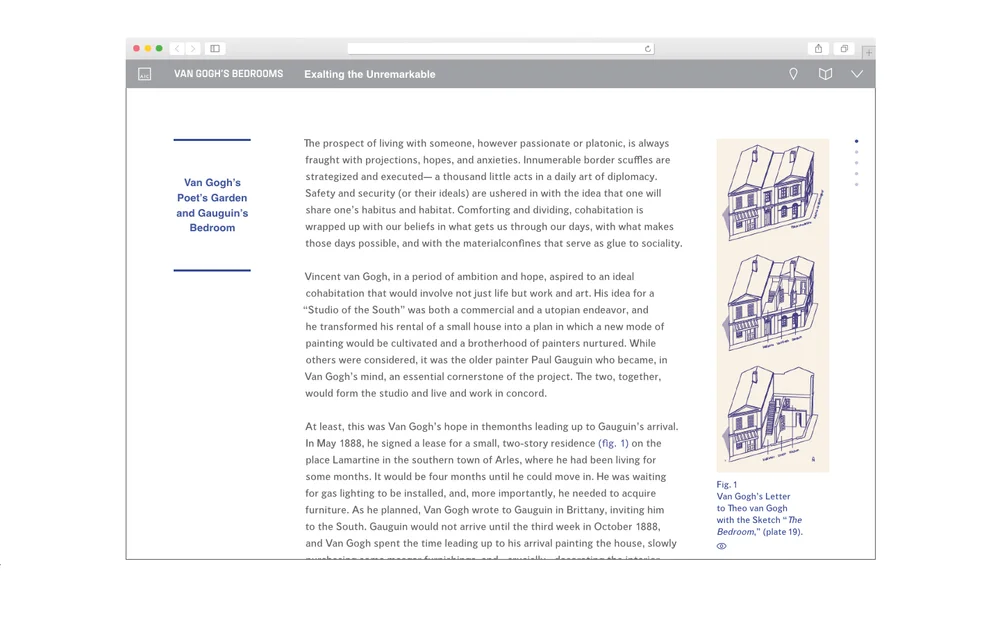Image resolution: width=1000 pixels, height=625 pixels.
Task: Open VAN GOGH'S BEDROOMS title link
Action: pyautogui.click(x=228, y=74)
